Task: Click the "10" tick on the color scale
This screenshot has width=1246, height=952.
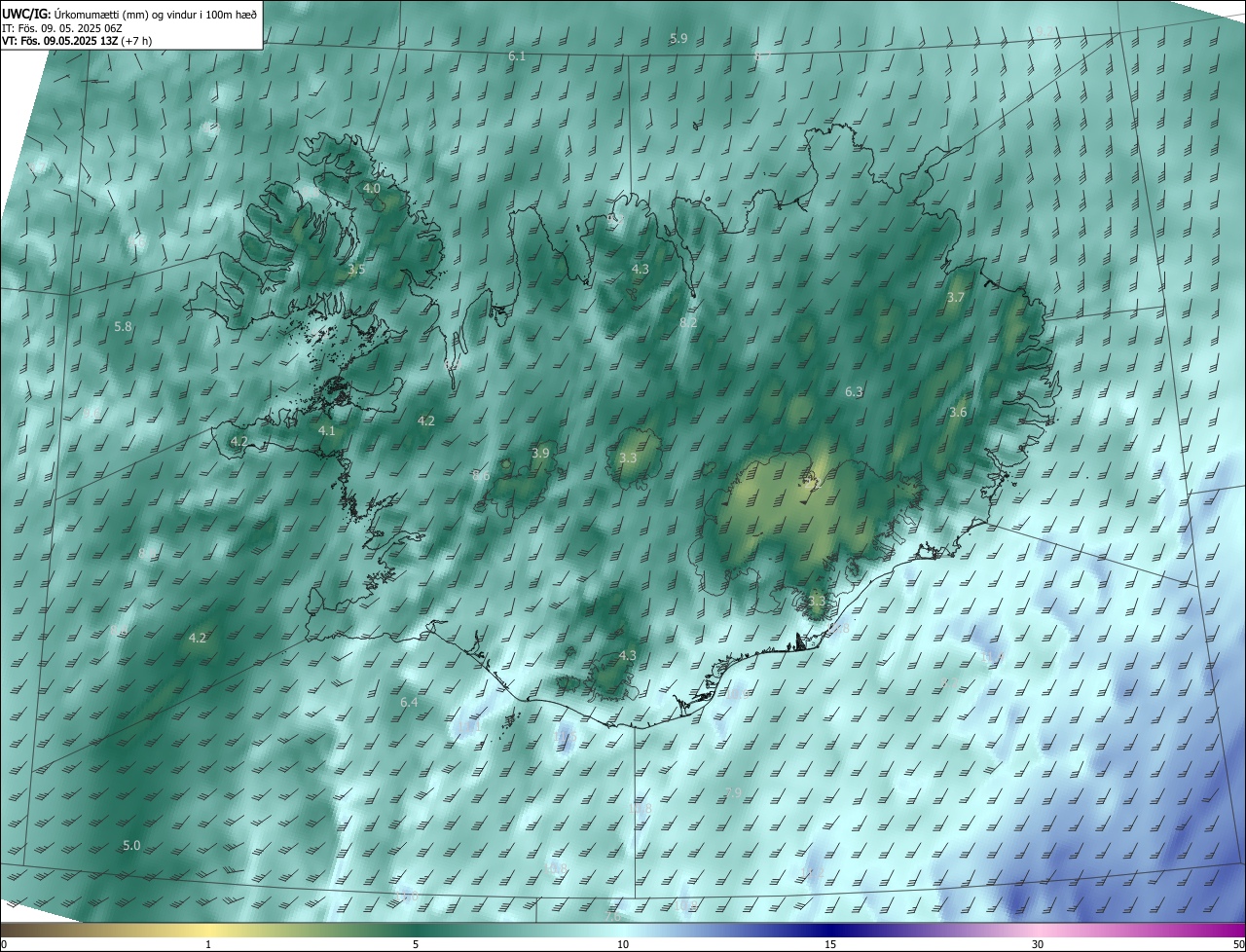Action: [623, 945]
